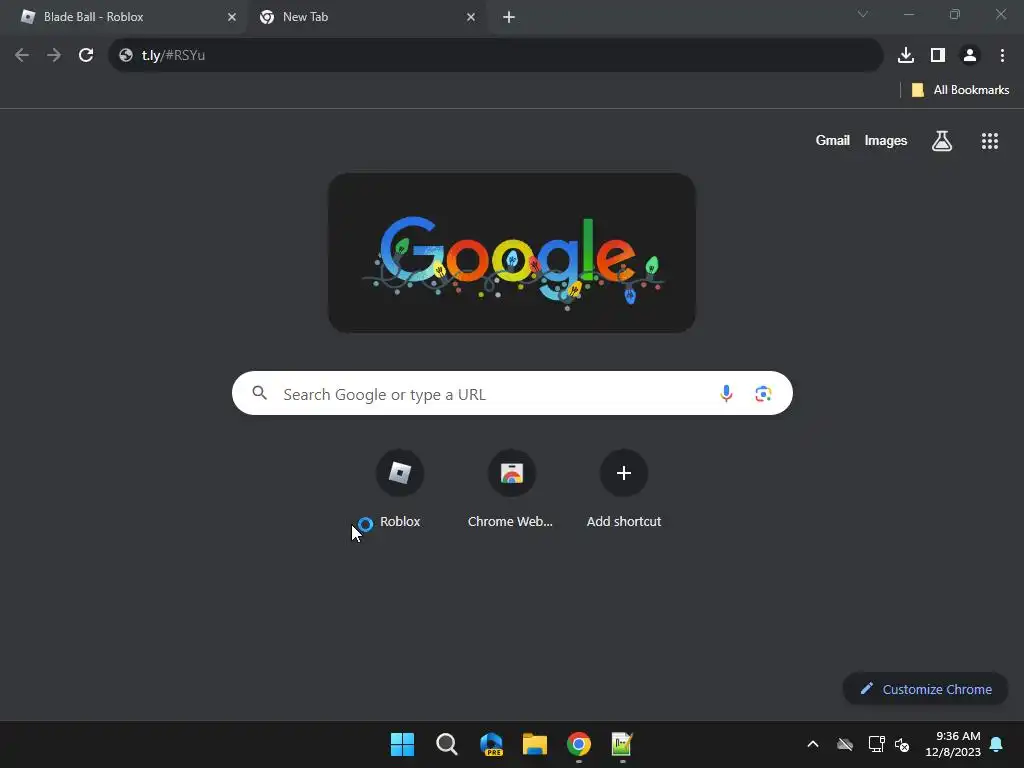Click the address bar showing t.ly/#RSYu
Screen dimensions: 1024x768
(496, 55)
